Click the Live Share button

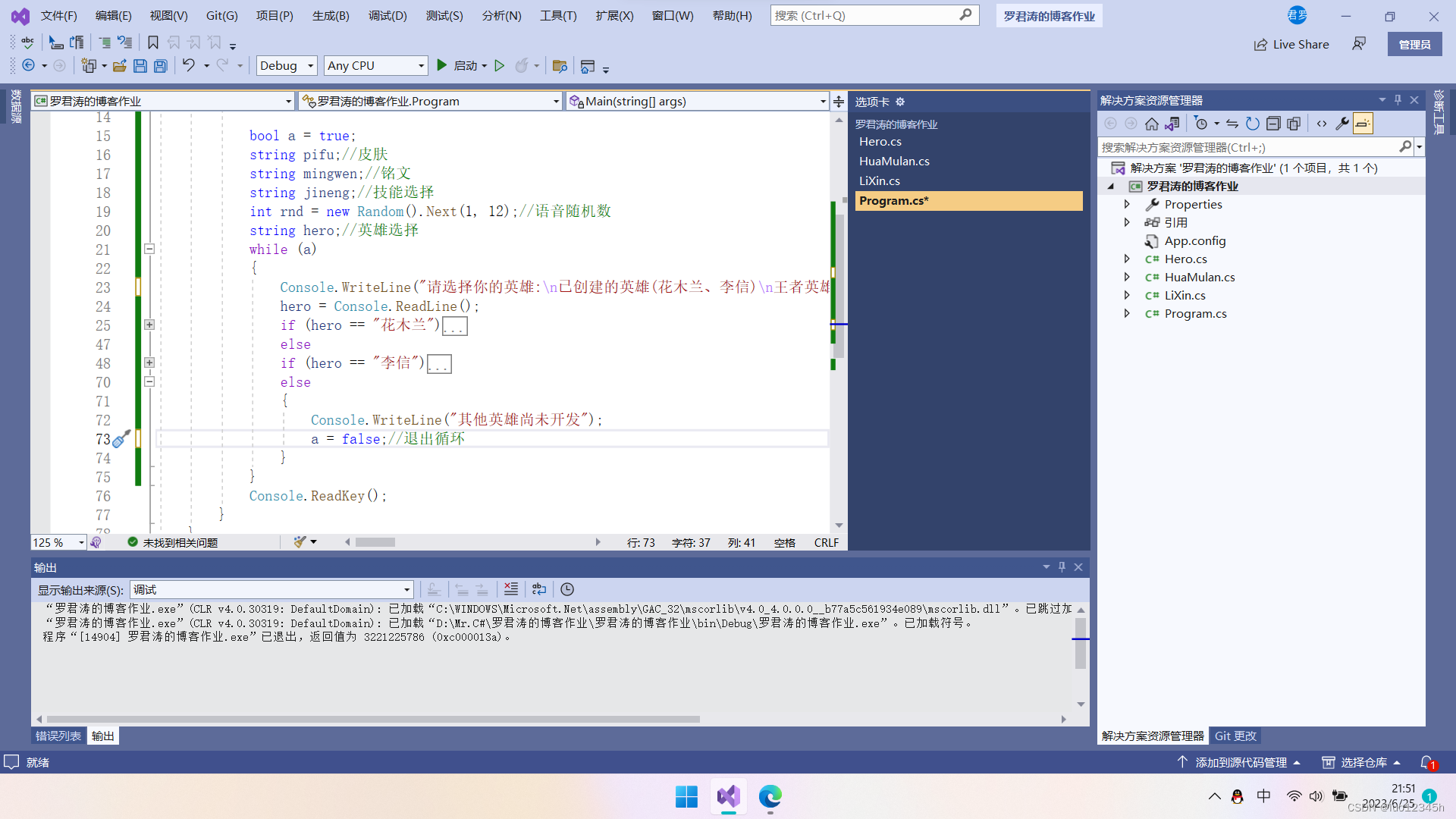pyautogui.click(x=1291, y=44)
